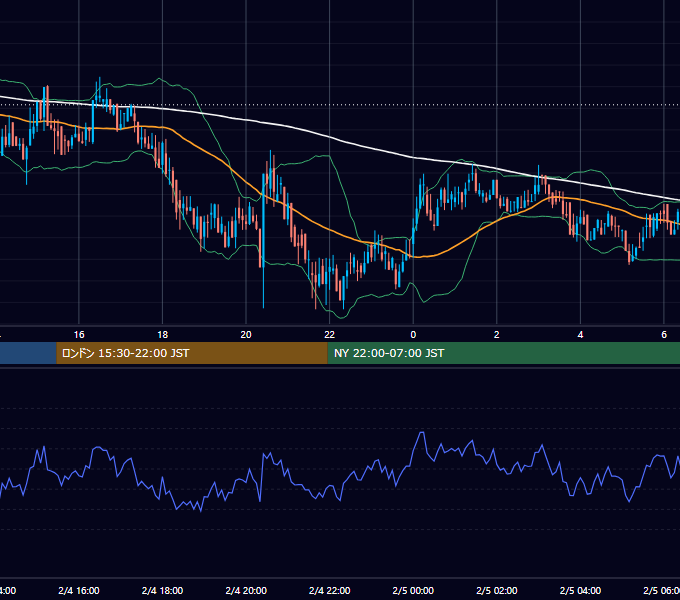Click the 2/5 04:00 oscillator time label
This screenshot has height=600, width=680.
click(580, 590)
